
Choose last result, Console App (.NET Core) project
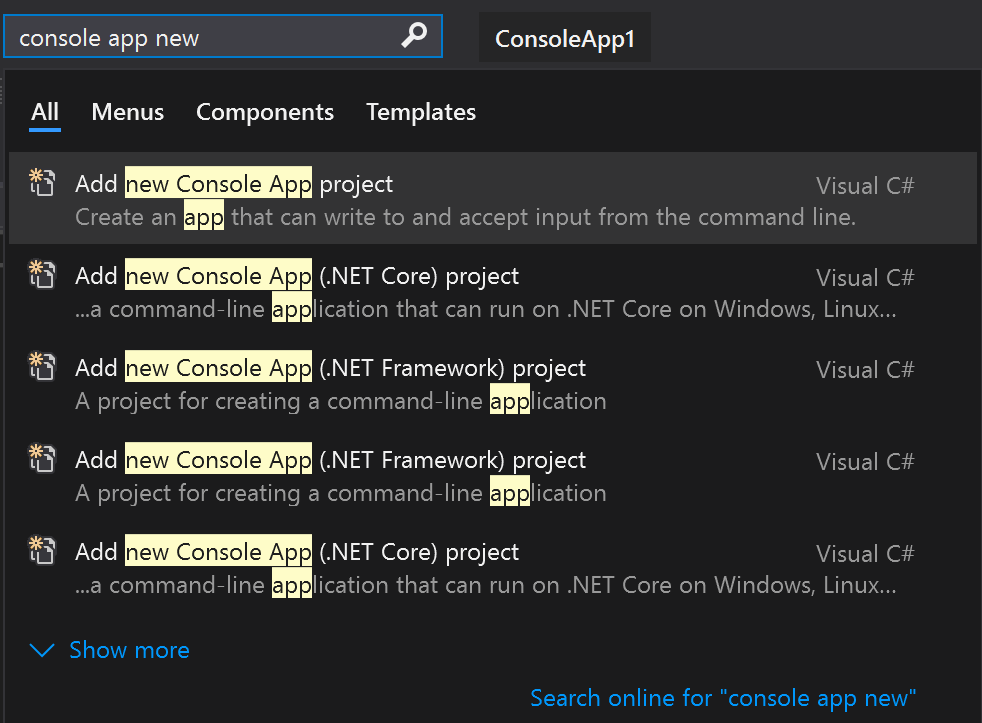[492, 566]
